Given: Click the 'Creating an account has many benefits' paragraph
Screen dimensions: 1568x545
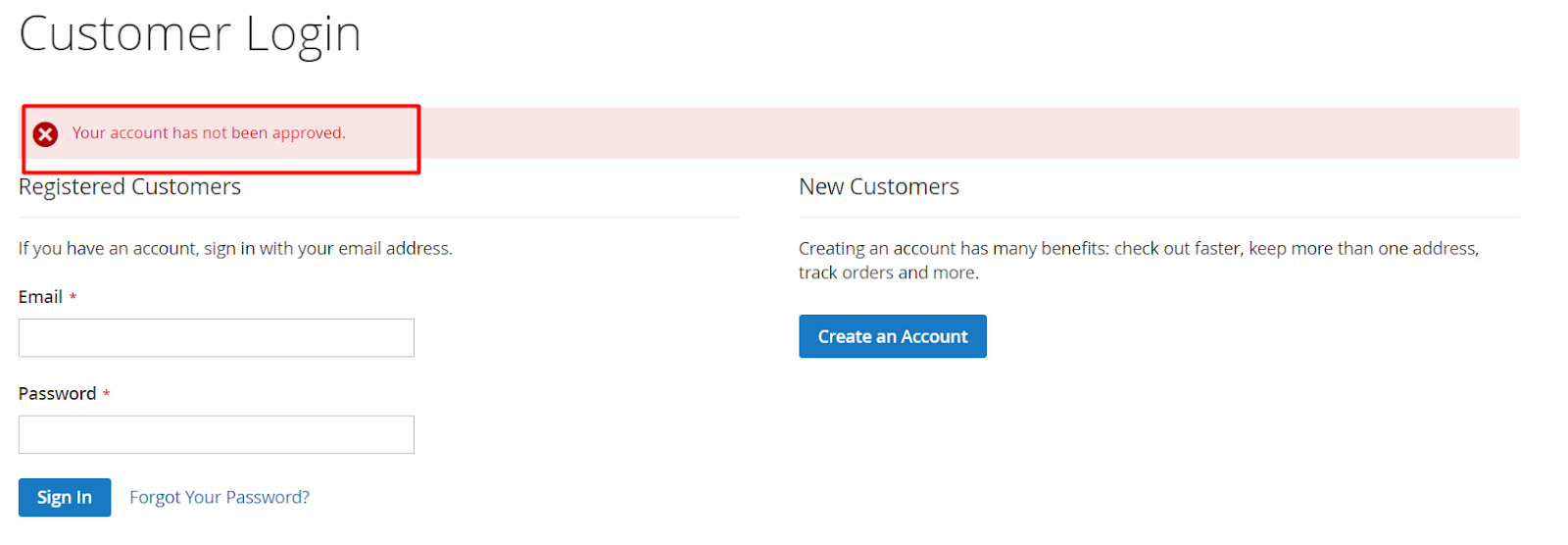Looking at the screenshot, I should (x=1137, y=249).
